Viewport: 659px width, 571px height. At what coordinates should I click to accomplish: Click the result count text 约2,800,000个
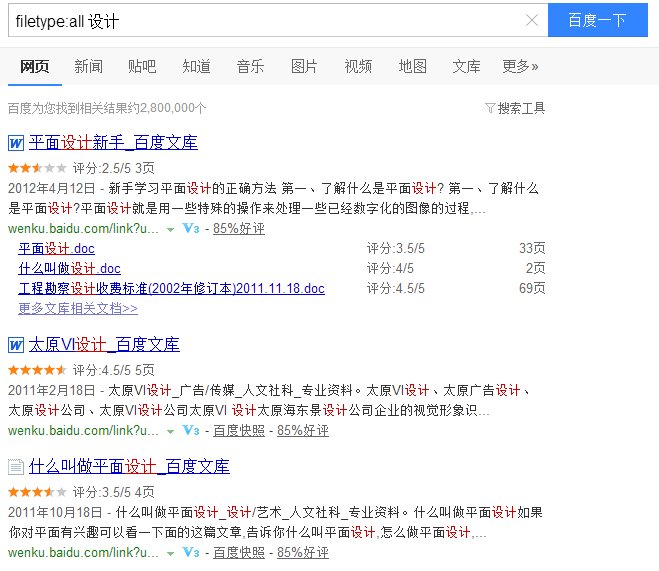(167, 108)
